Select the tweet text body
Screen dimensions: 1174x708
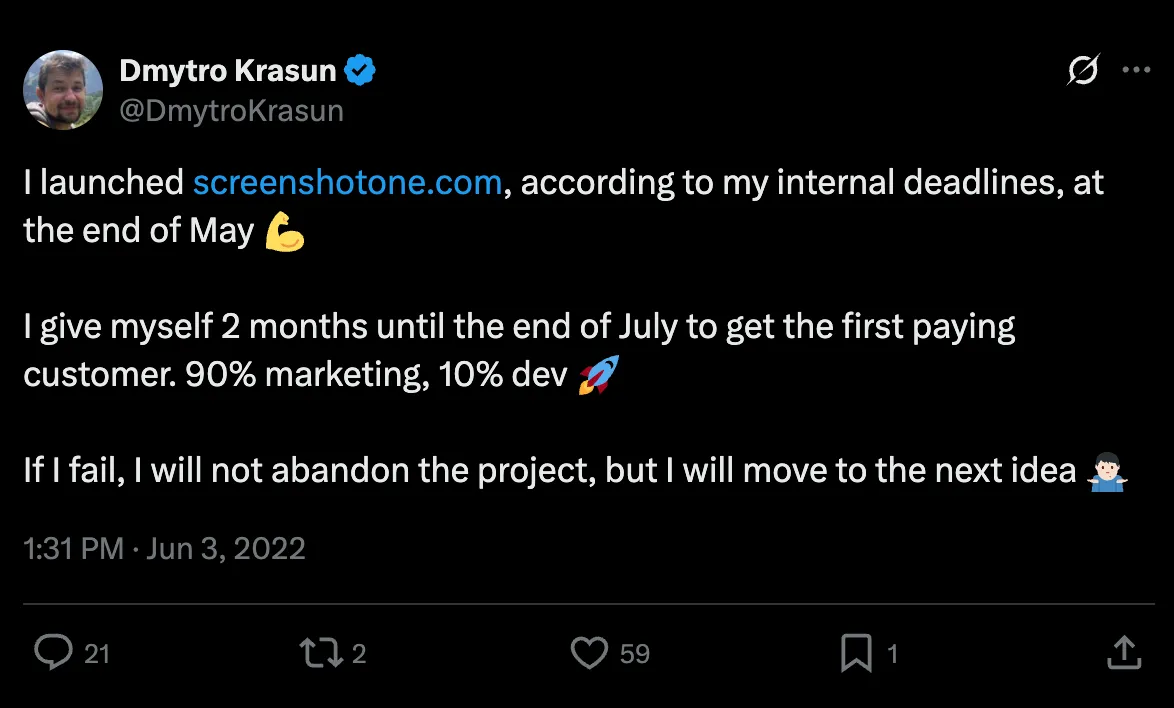(500, 326)
